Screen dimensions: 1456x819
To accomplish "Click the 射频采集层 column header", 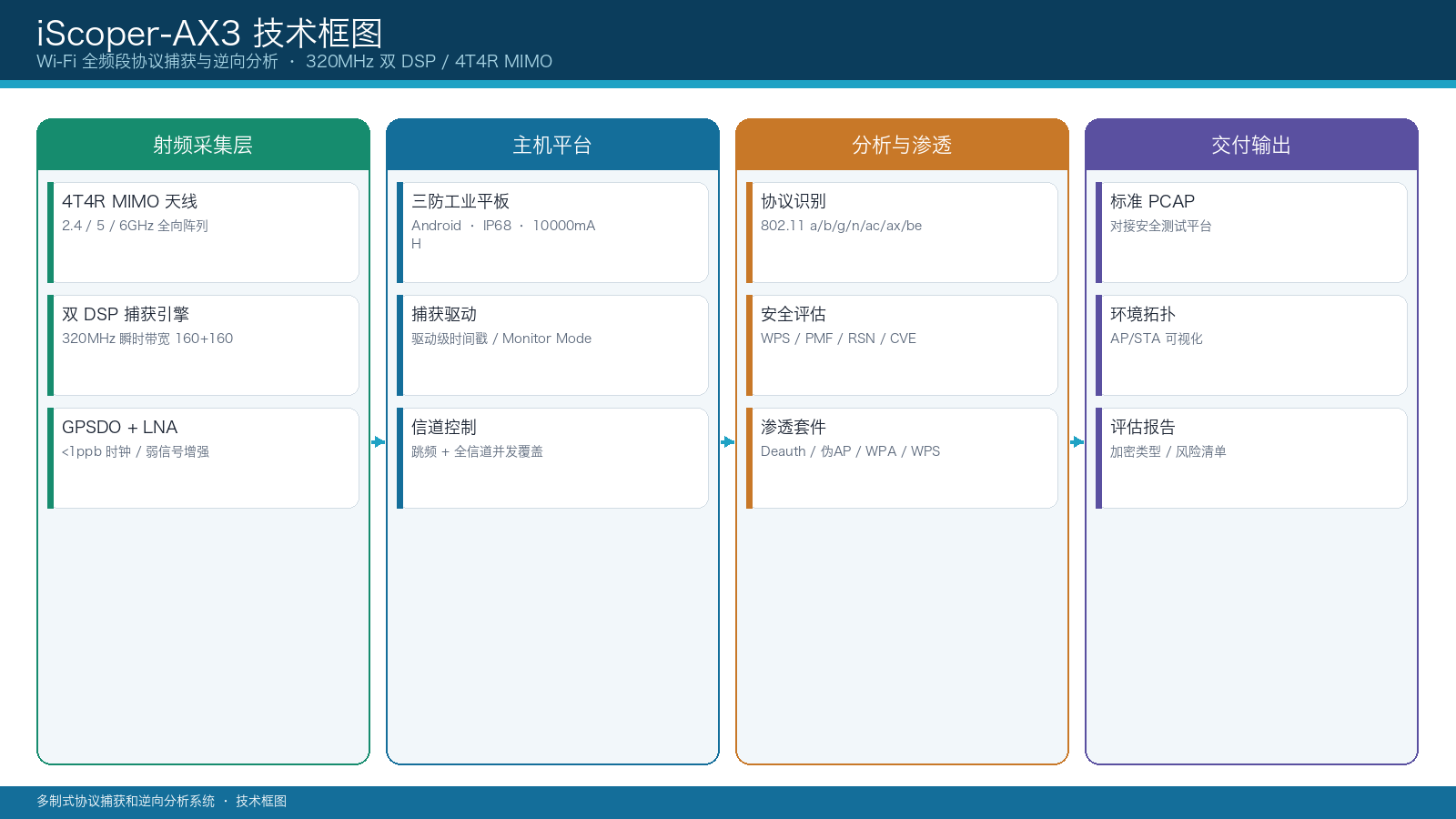I will point(203,145).
